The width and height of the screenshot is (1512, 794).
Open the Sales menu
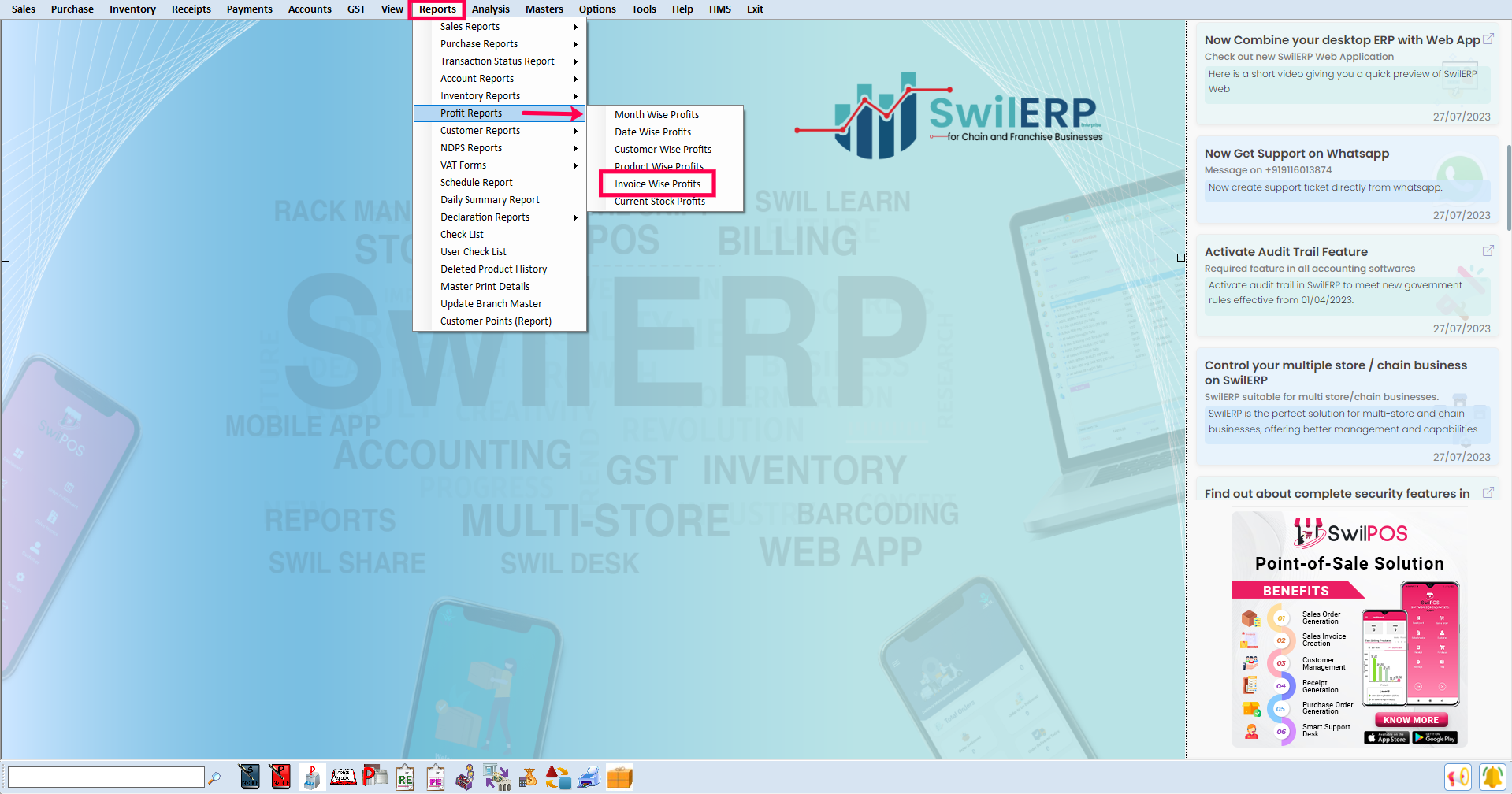(x=24, y=9)
